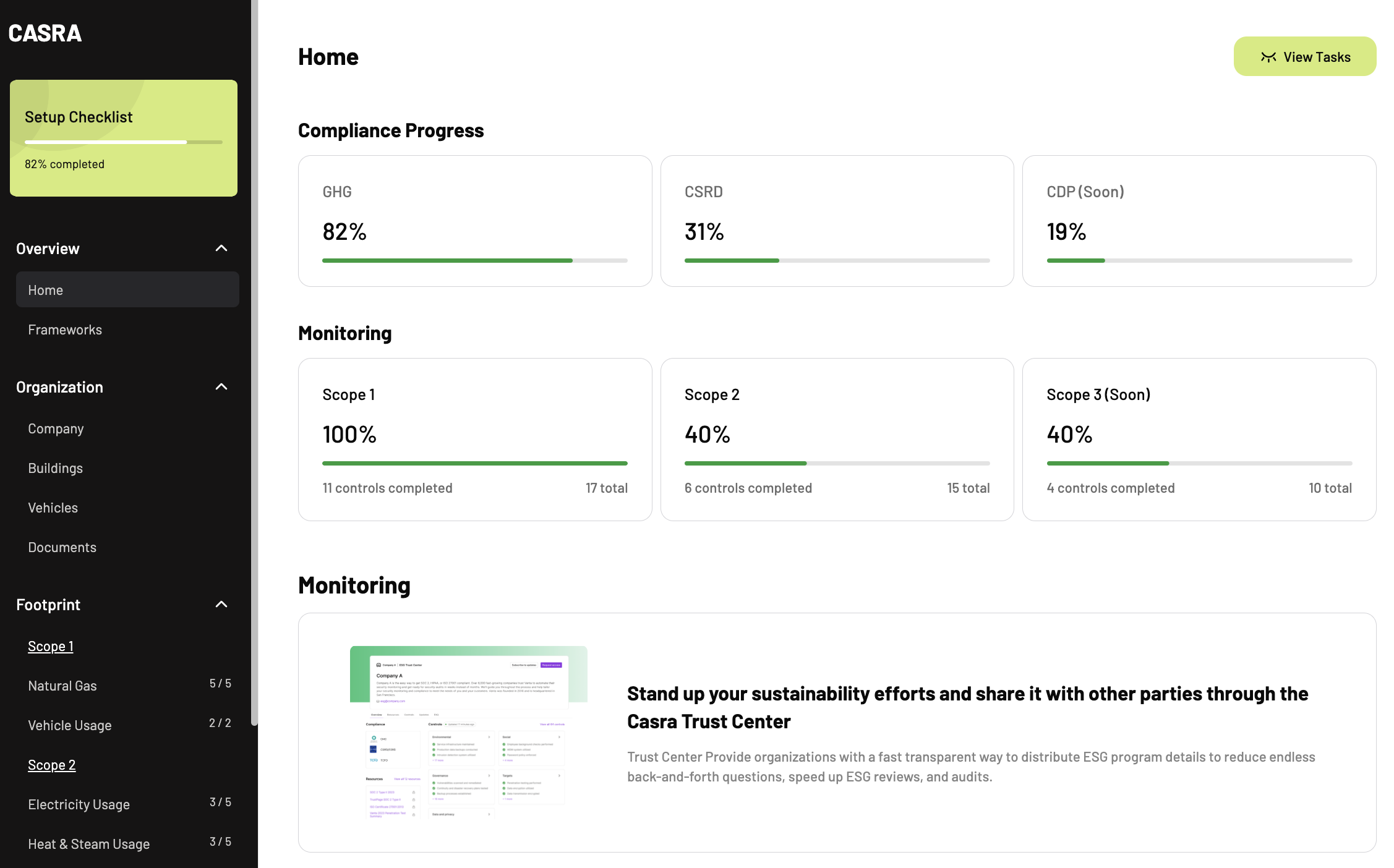Click the CASRA logo
This screenshot has width=1394, height=868.
pos(45,33)
